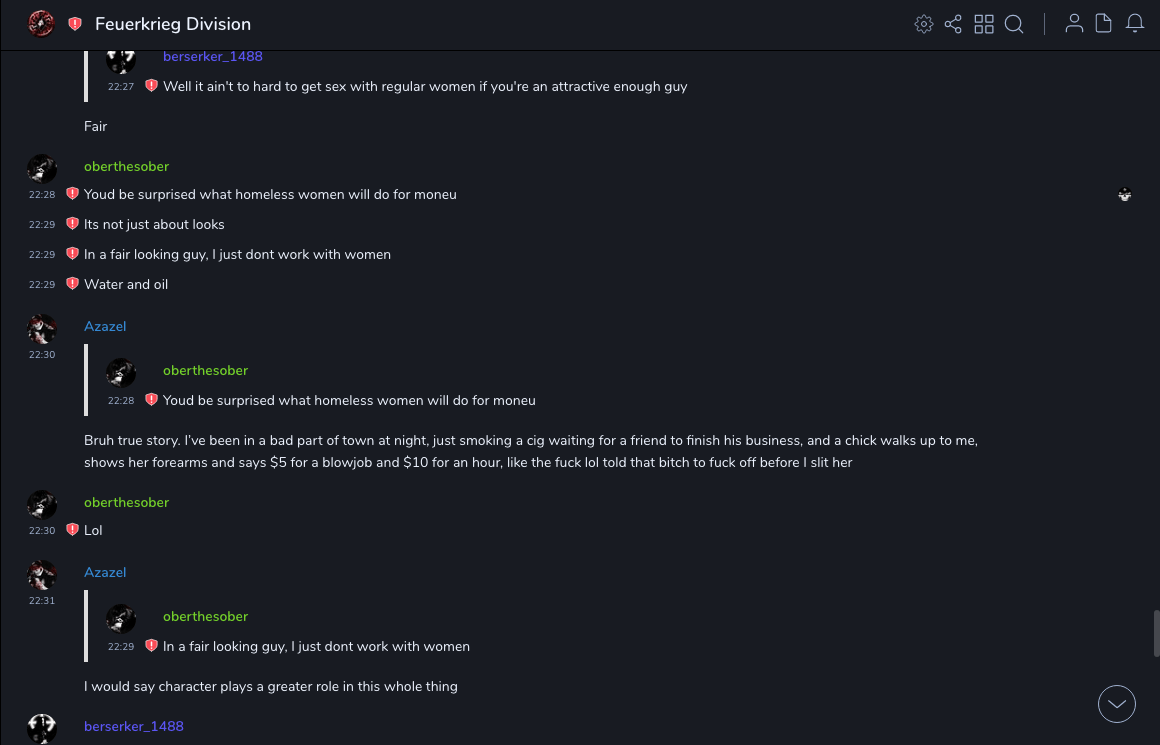Click the quoted oberthesober avatar under 22:31
The height and width of the screenshot is (745, 1160).
tap(121, 619)
